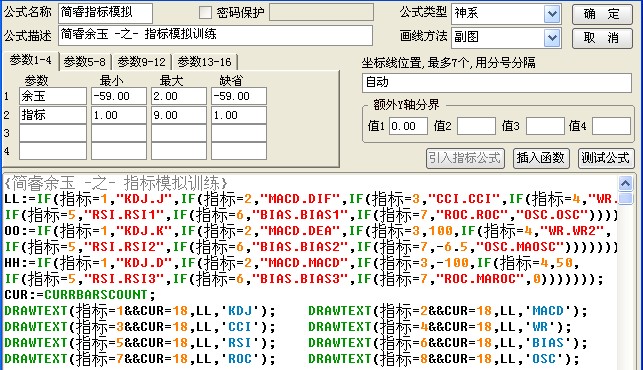Click "ROC.MAROC" string in the code
The image size is (643, 370).
[x=480, y=279]
